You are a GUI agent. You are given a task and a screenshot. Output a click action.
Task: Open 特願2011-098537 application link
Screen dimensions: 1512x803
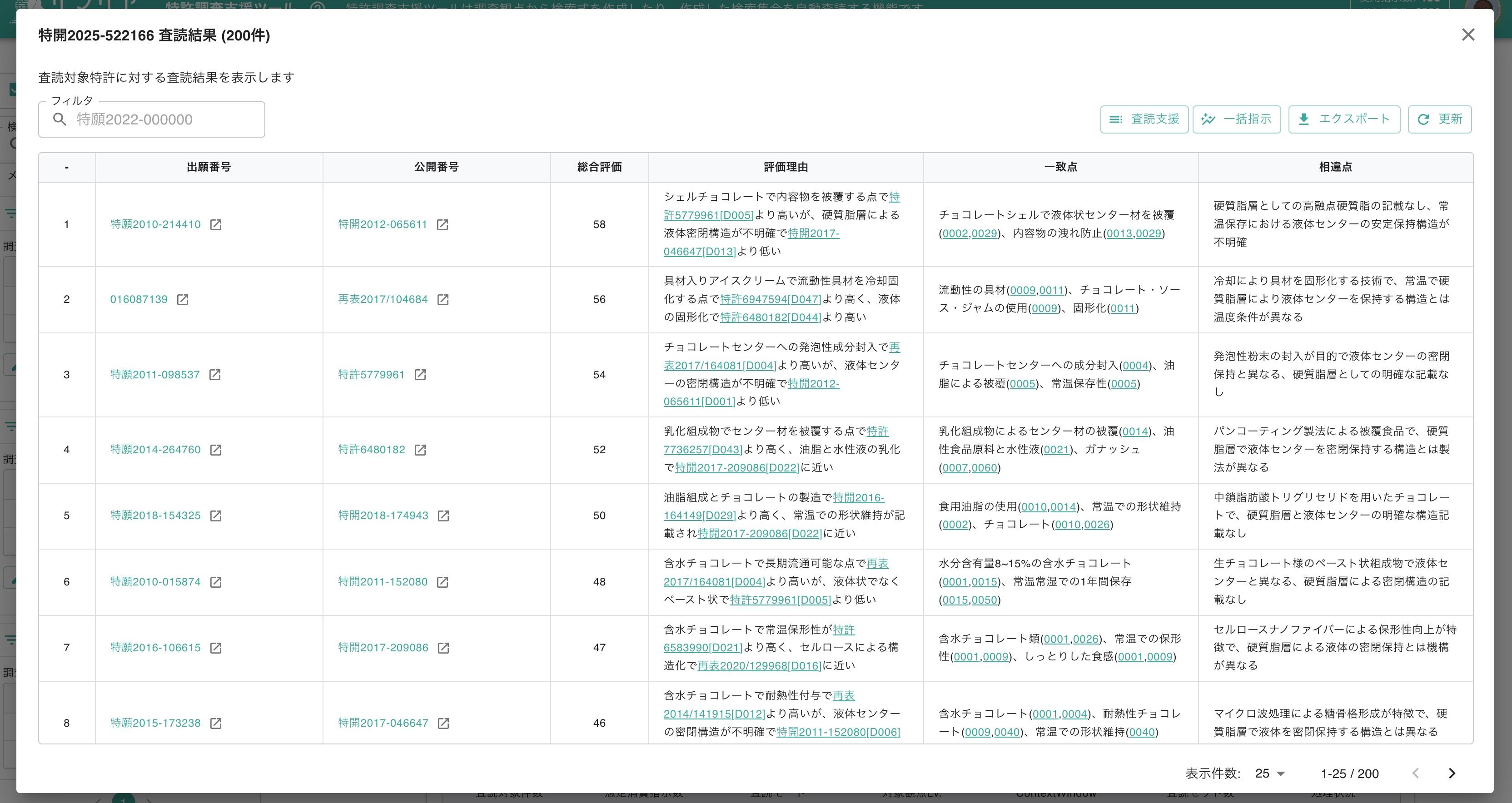[x=155, y=375]
